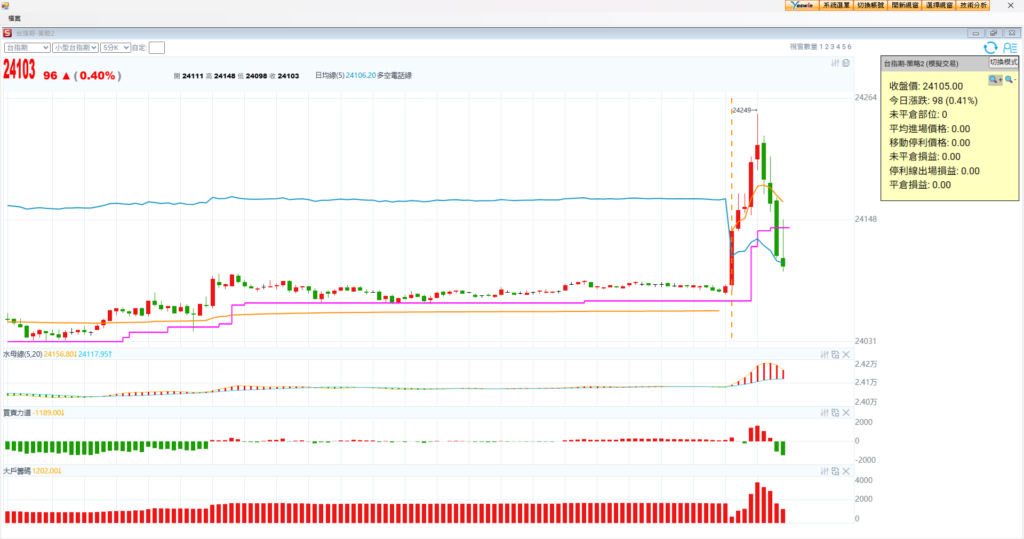
Task: Open settings icon of 買賣力道 panel
Action: (x=824, y=412)
